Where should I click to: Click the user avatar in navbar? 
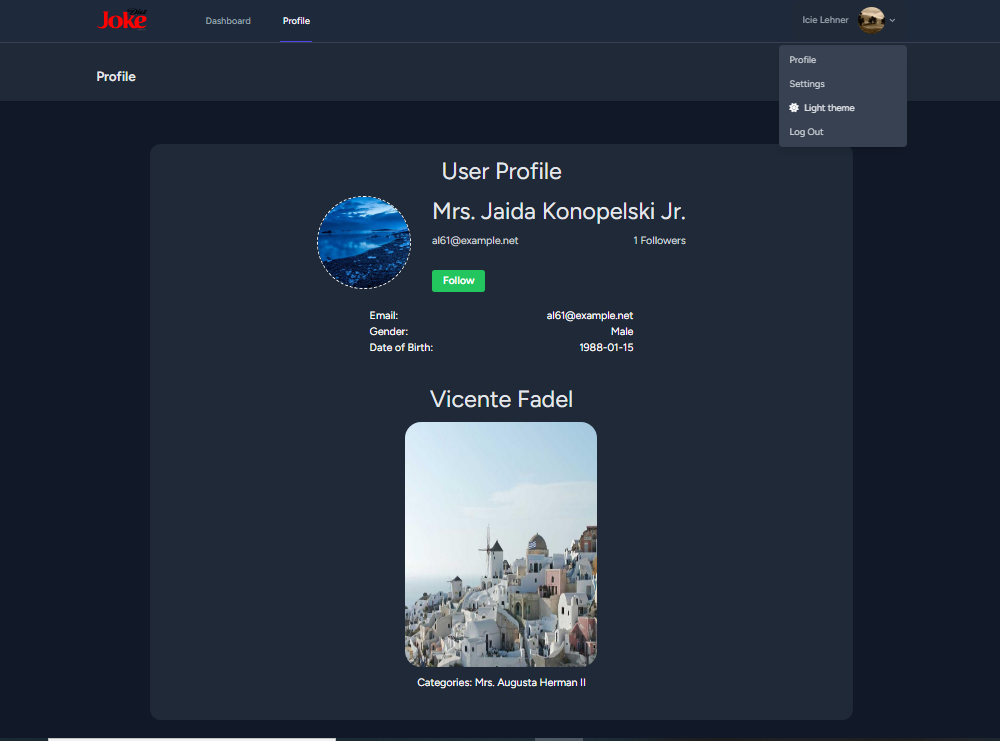pos(871,20)
